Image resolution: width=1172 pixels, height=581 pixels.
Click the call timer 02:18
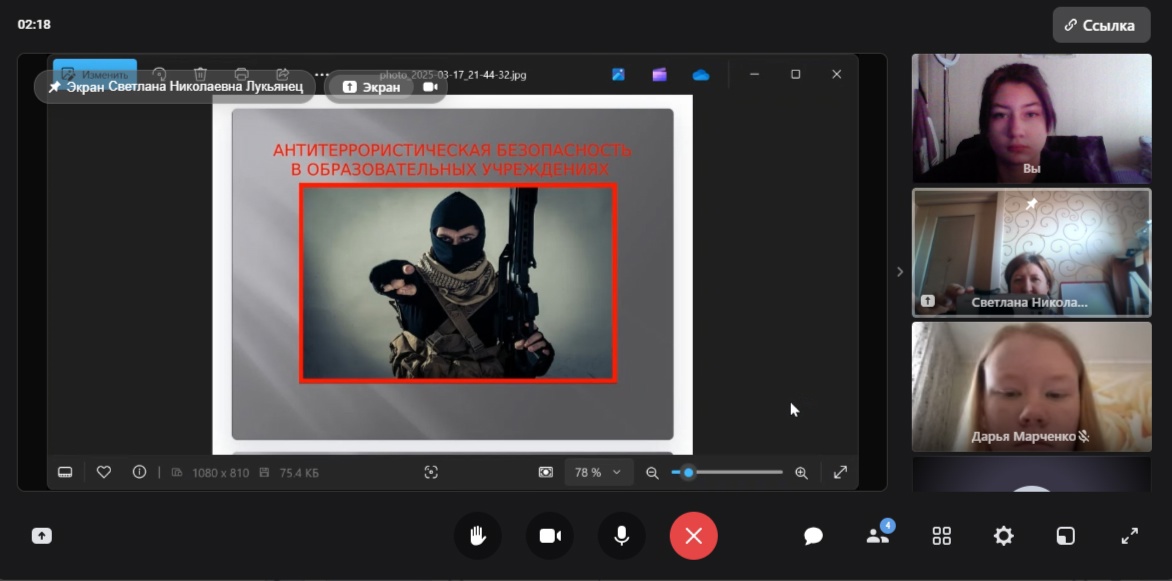(34, 24)
